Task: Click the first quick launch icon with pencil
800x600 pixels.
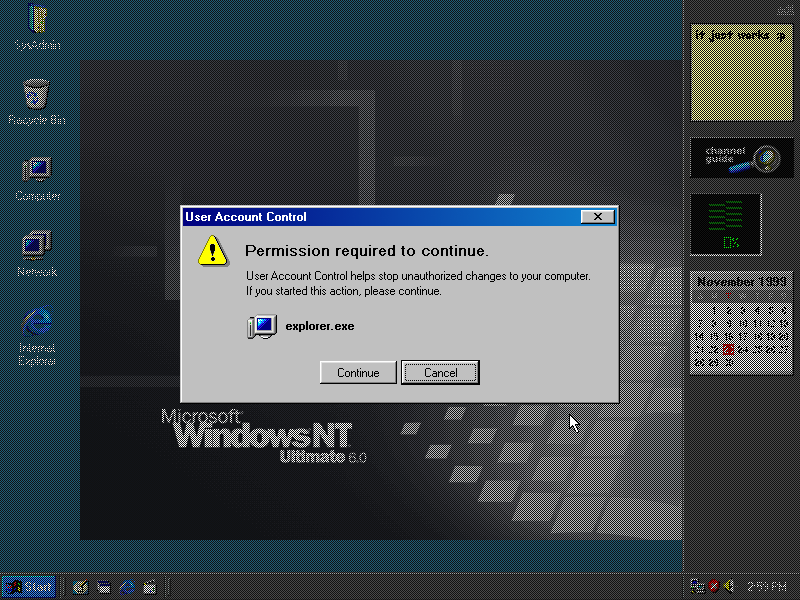Action: click(81, 587)
